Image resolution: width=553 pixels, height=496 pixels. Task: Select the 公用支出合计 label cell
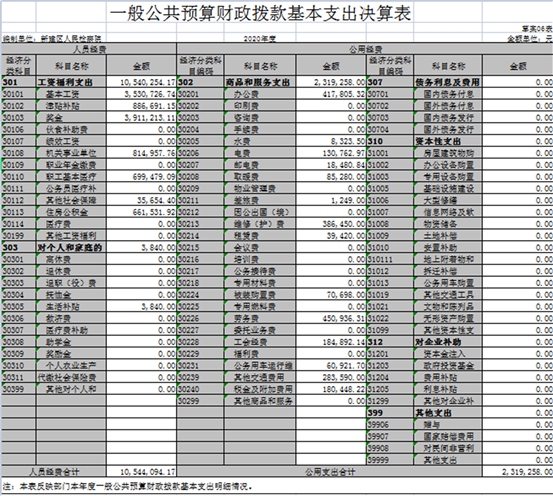pyautogui.click(x=329, y=472)
